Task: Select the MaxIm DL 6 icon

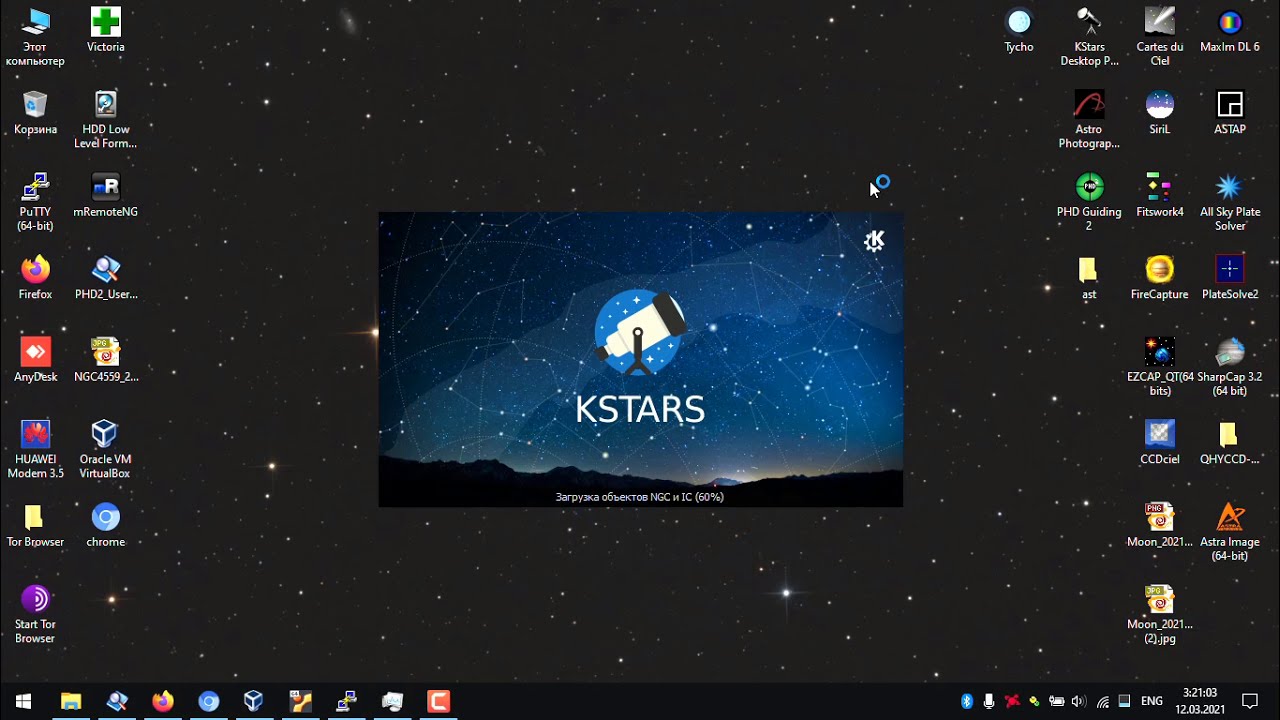Action: coord(1230,31)
